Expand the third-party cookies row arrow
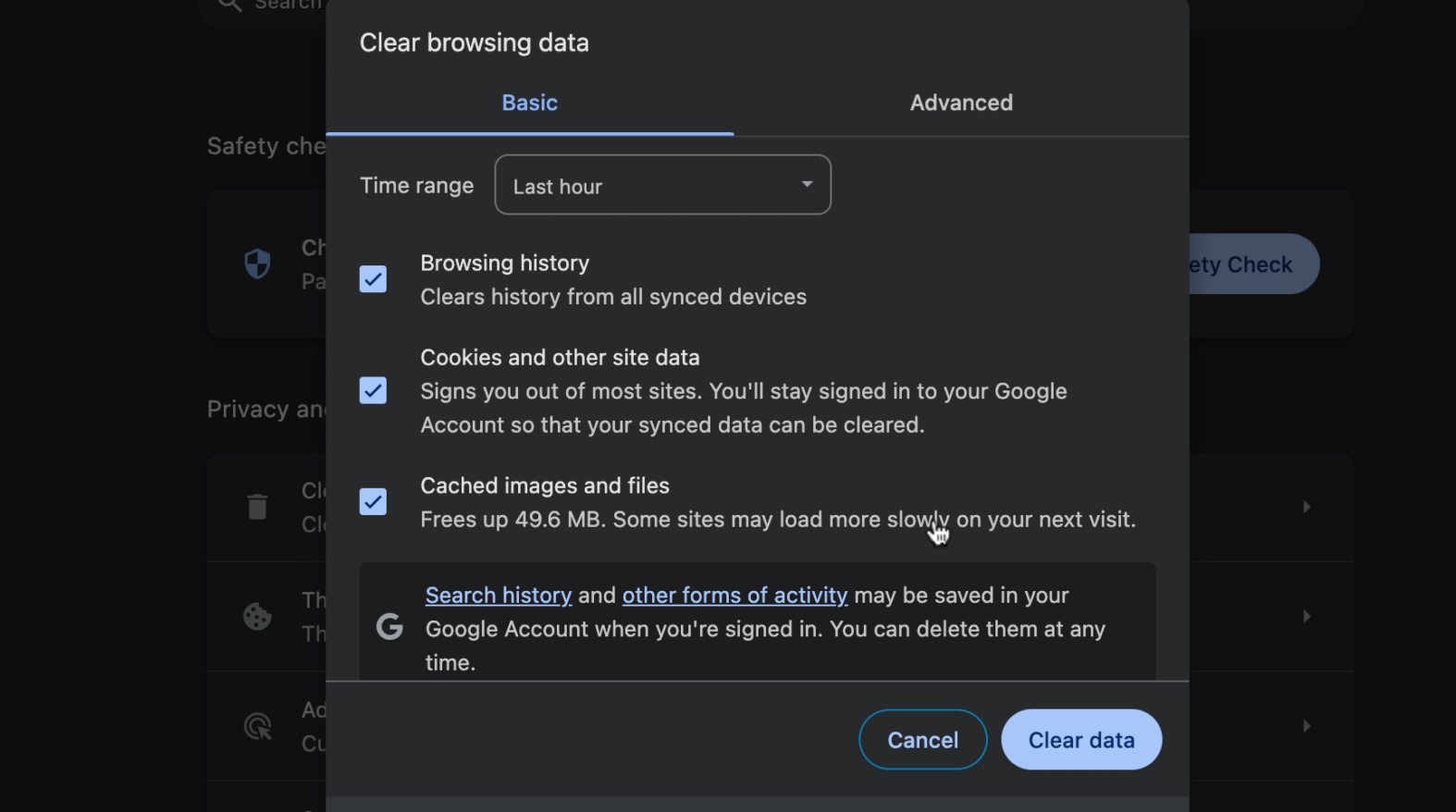 click(x=1306, y=616)
